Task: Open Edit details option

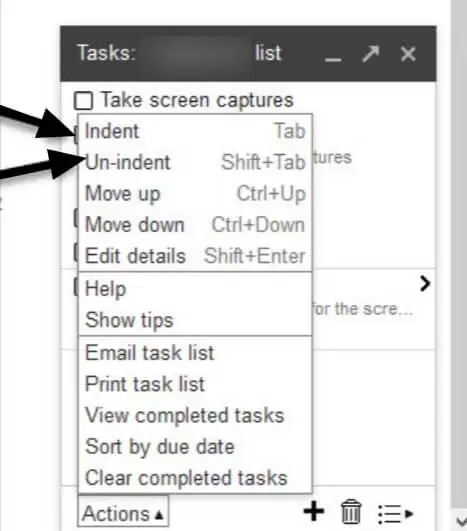Action: pos(195,256)
